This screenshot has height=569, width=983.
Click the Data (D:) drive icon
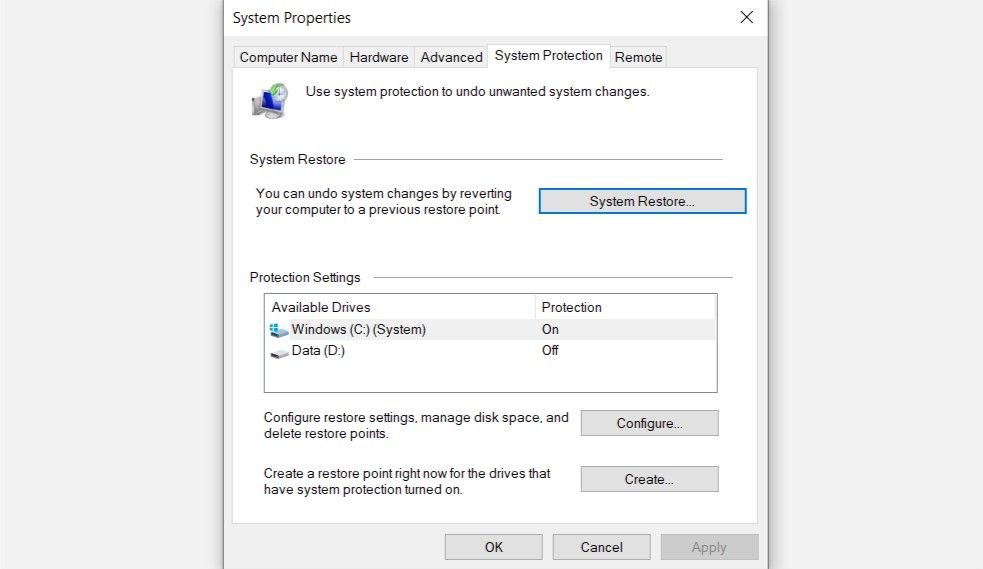pyautogui.click(x=279, y=352)
